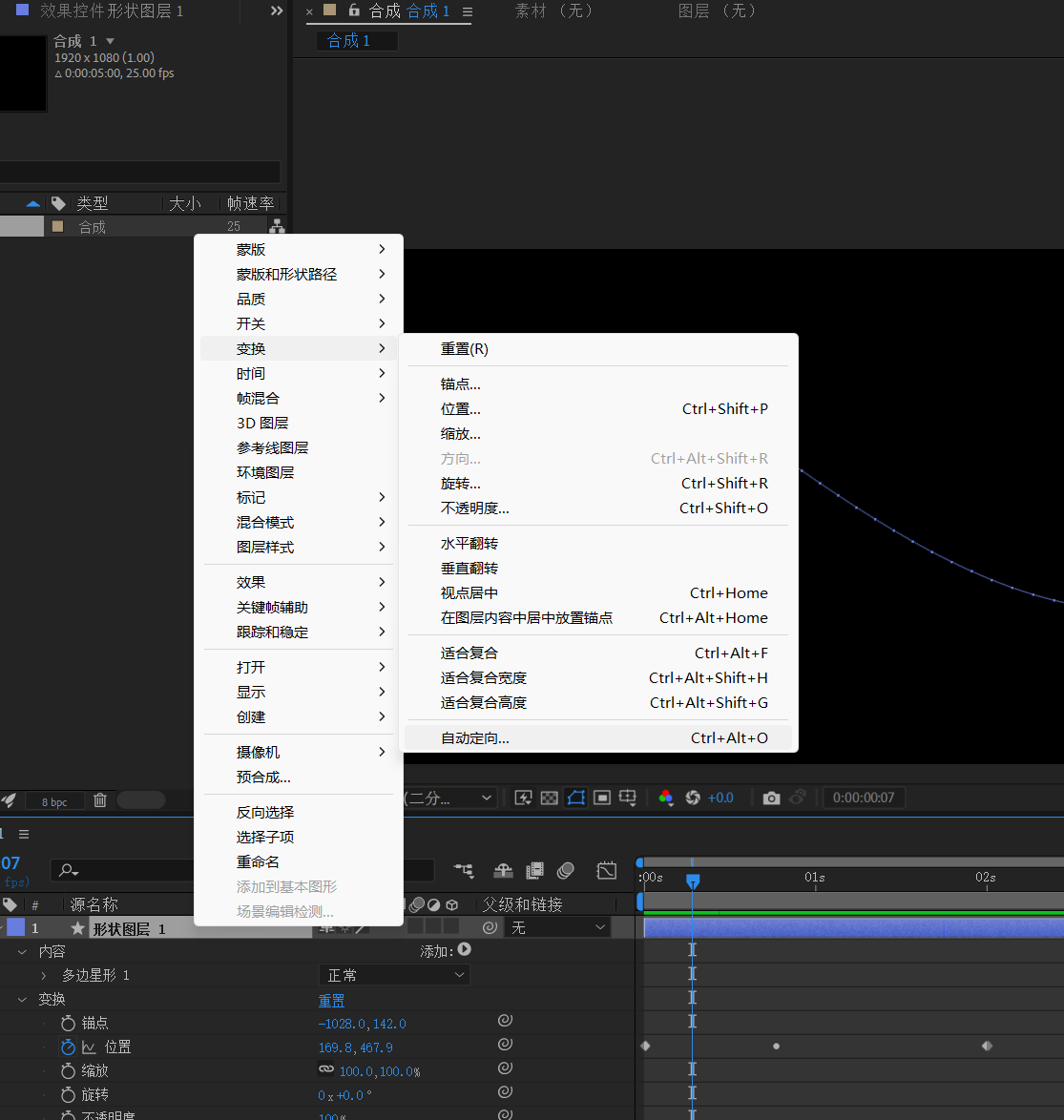
Task: Click the blue 重置 link in timeline
Action: point(331,1001)
